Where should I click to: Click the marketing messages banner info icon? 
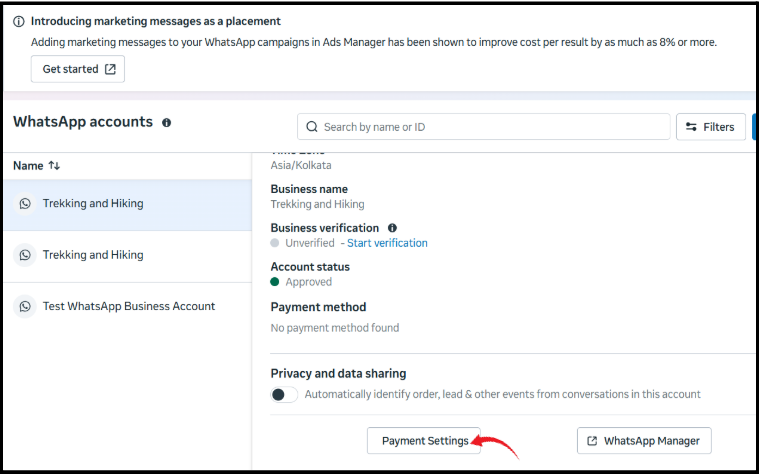pos(18,21)
